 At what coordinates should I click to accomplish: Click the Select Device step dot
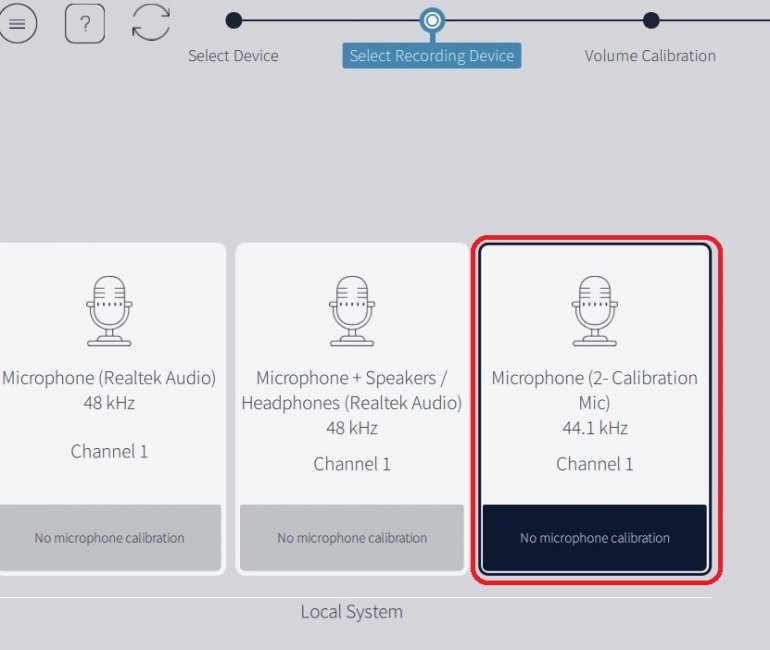coord(233,20)
